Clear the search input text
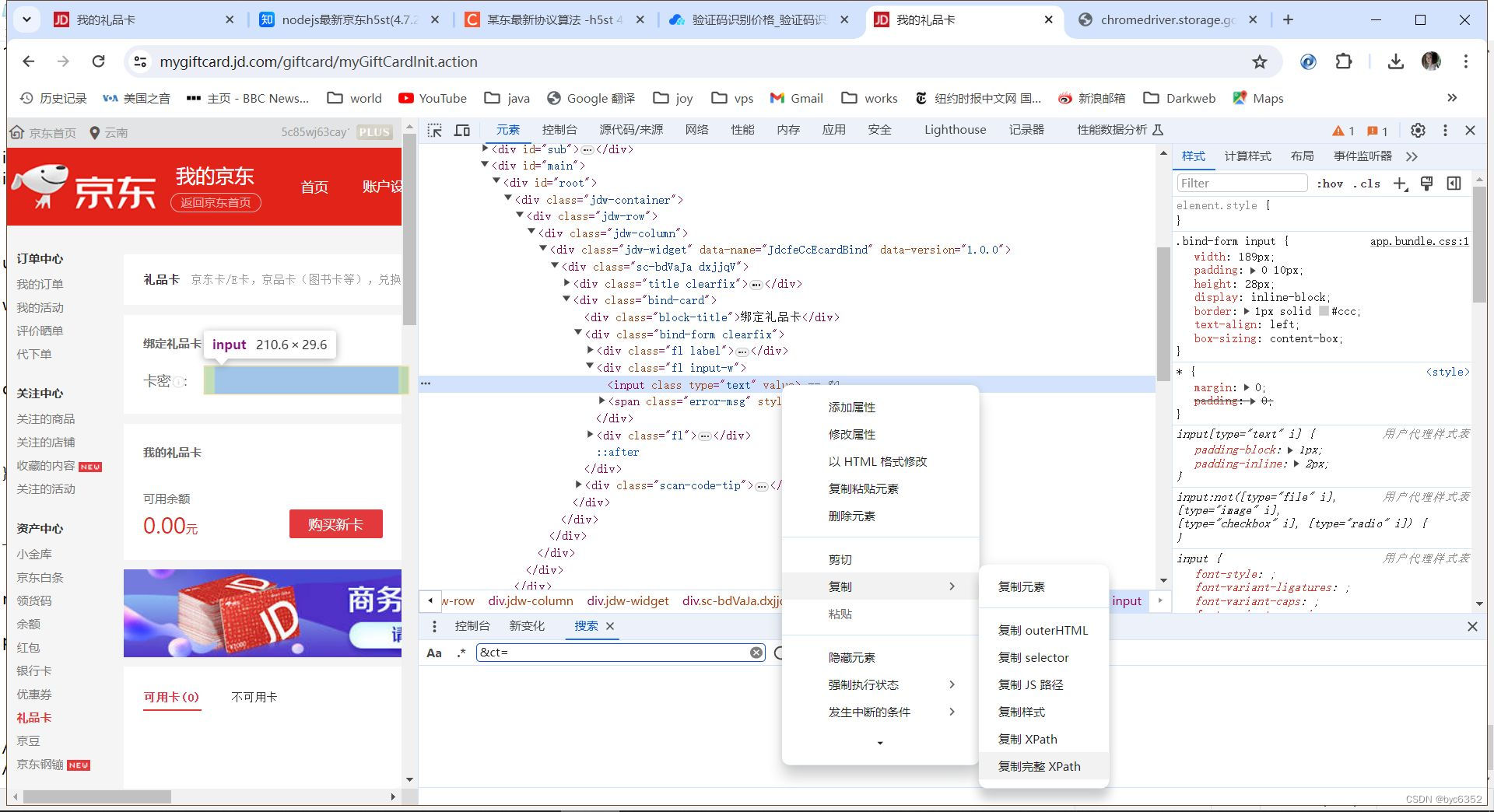The height and width of the screenshot is (812, 1494). [x=756, y=653]
